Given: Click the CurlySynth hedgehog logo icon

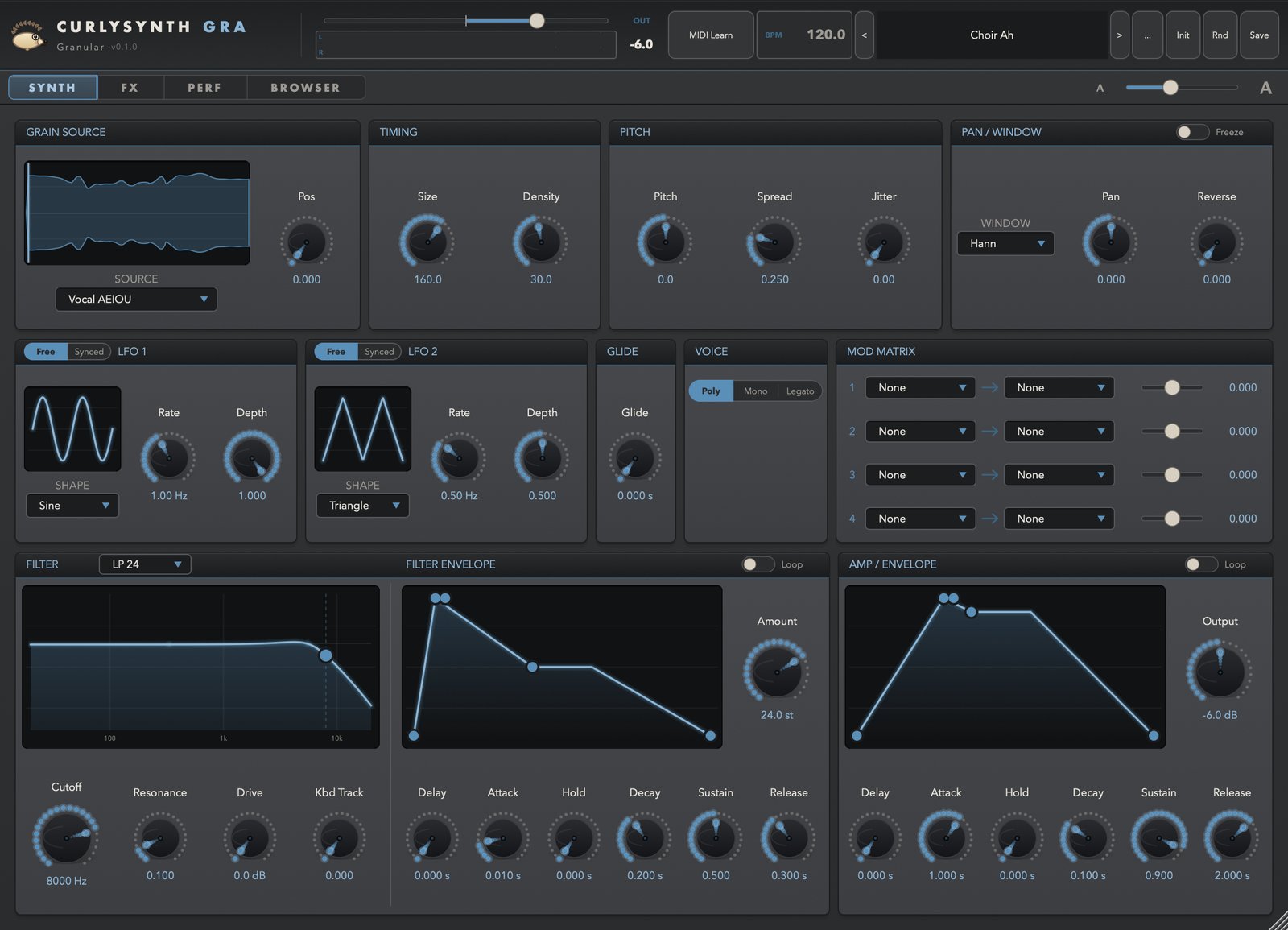Looking at the screenshot, I should [28, 36].
